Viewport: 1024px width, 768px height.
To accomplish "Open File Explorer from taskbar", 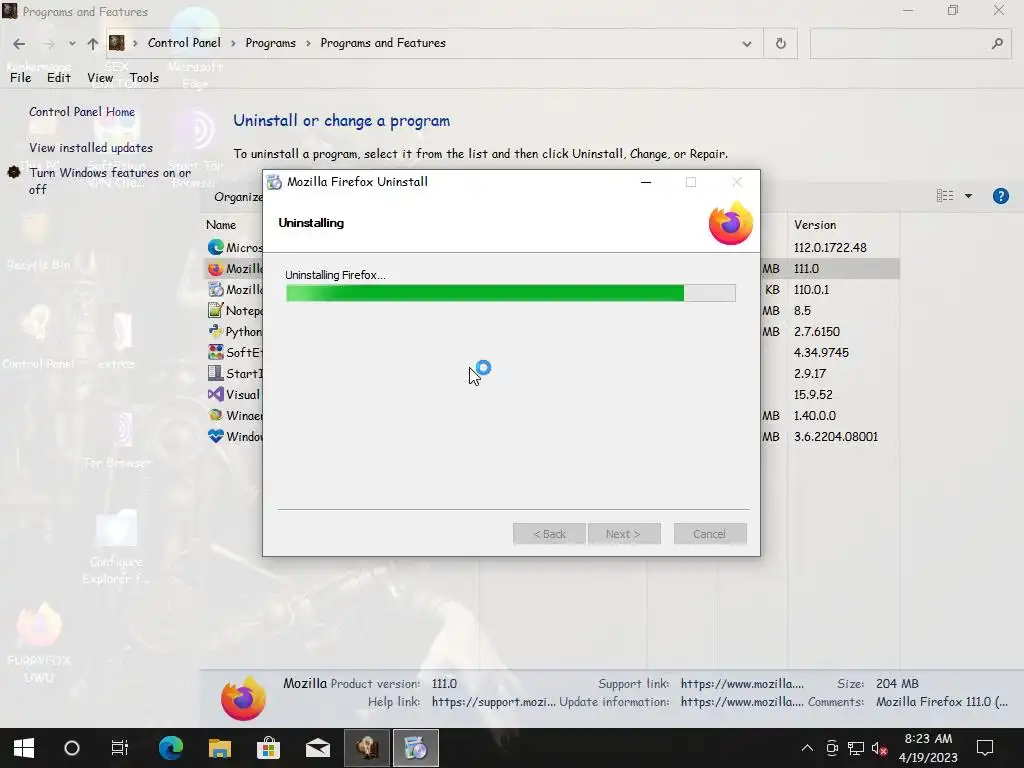I will (x=219, y=748).
